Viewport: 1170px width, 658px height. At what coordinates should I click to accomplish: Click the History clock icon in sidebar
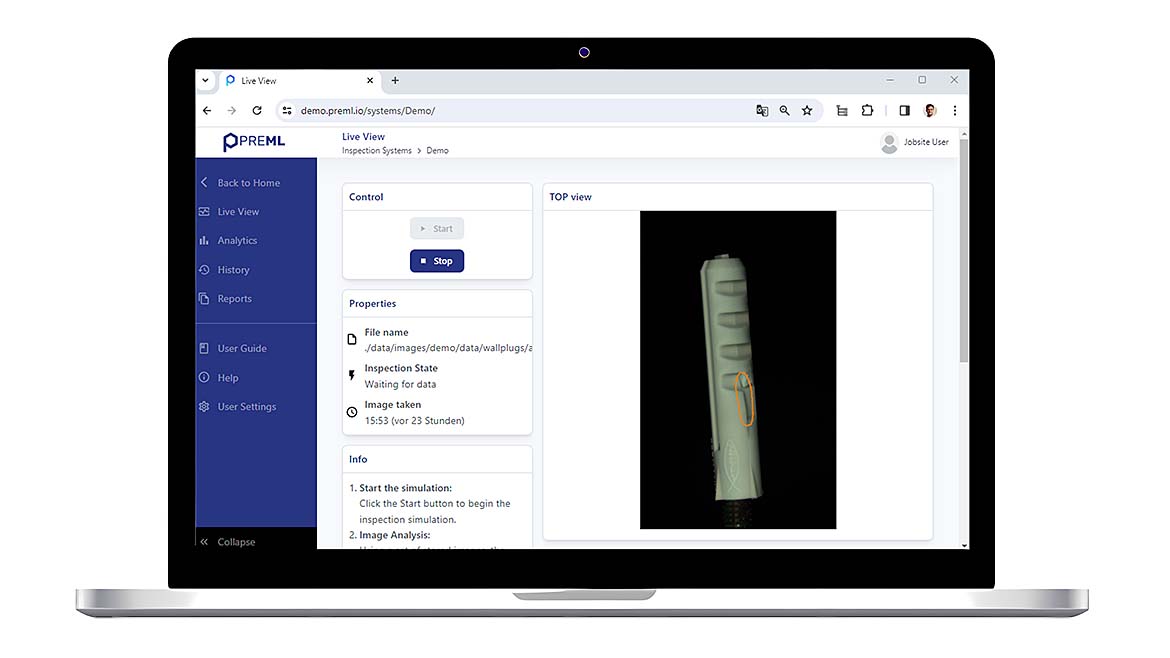pos(204,270)
